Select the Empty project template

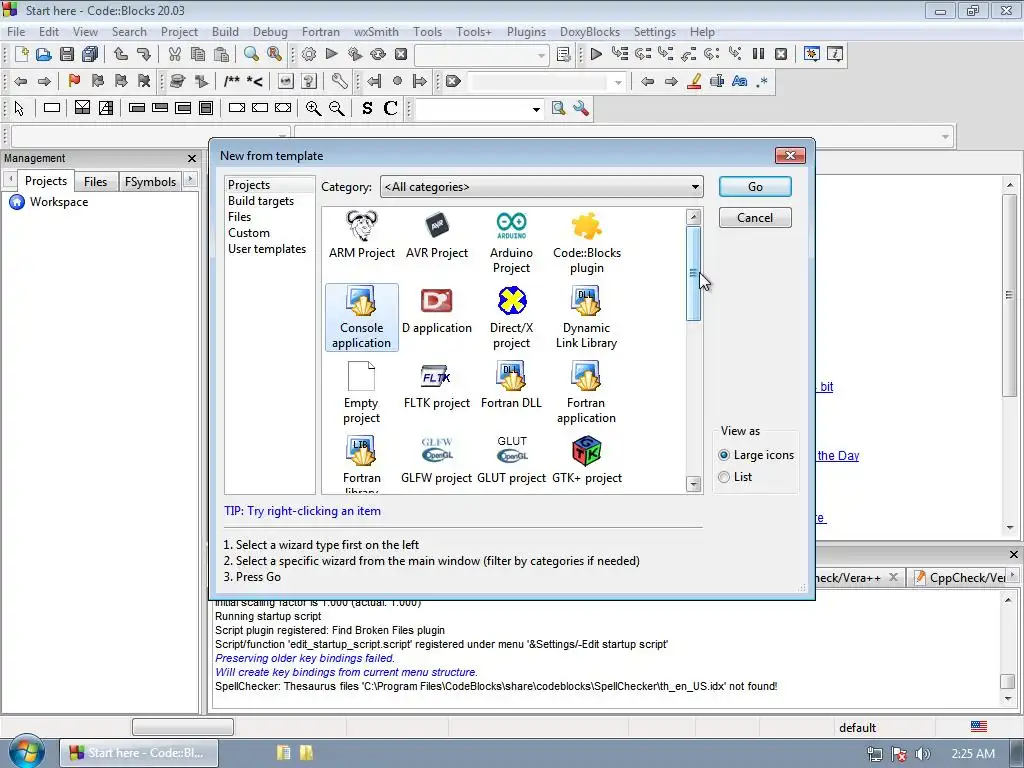click(x=361, y=392)
